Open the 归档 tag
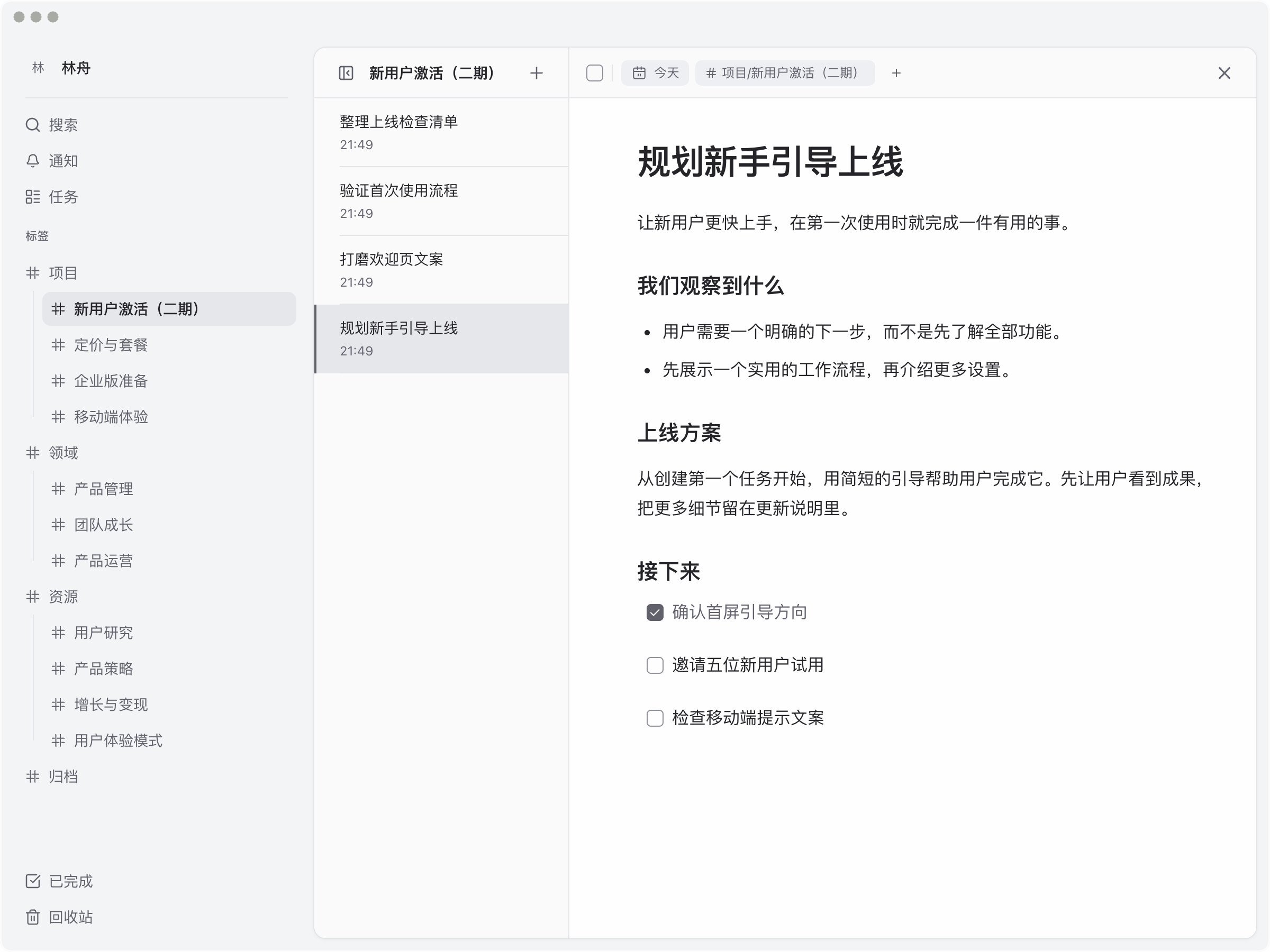Viewport: 1270px width, 952px height. pos(156,776)
